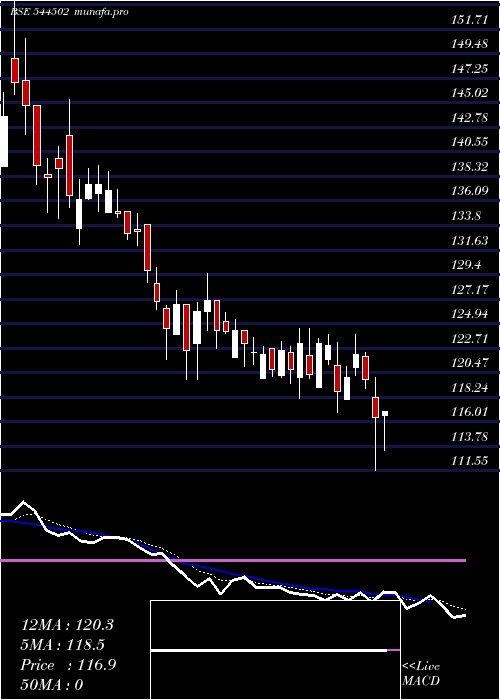Click the price label 149.48

coord(470,44)
